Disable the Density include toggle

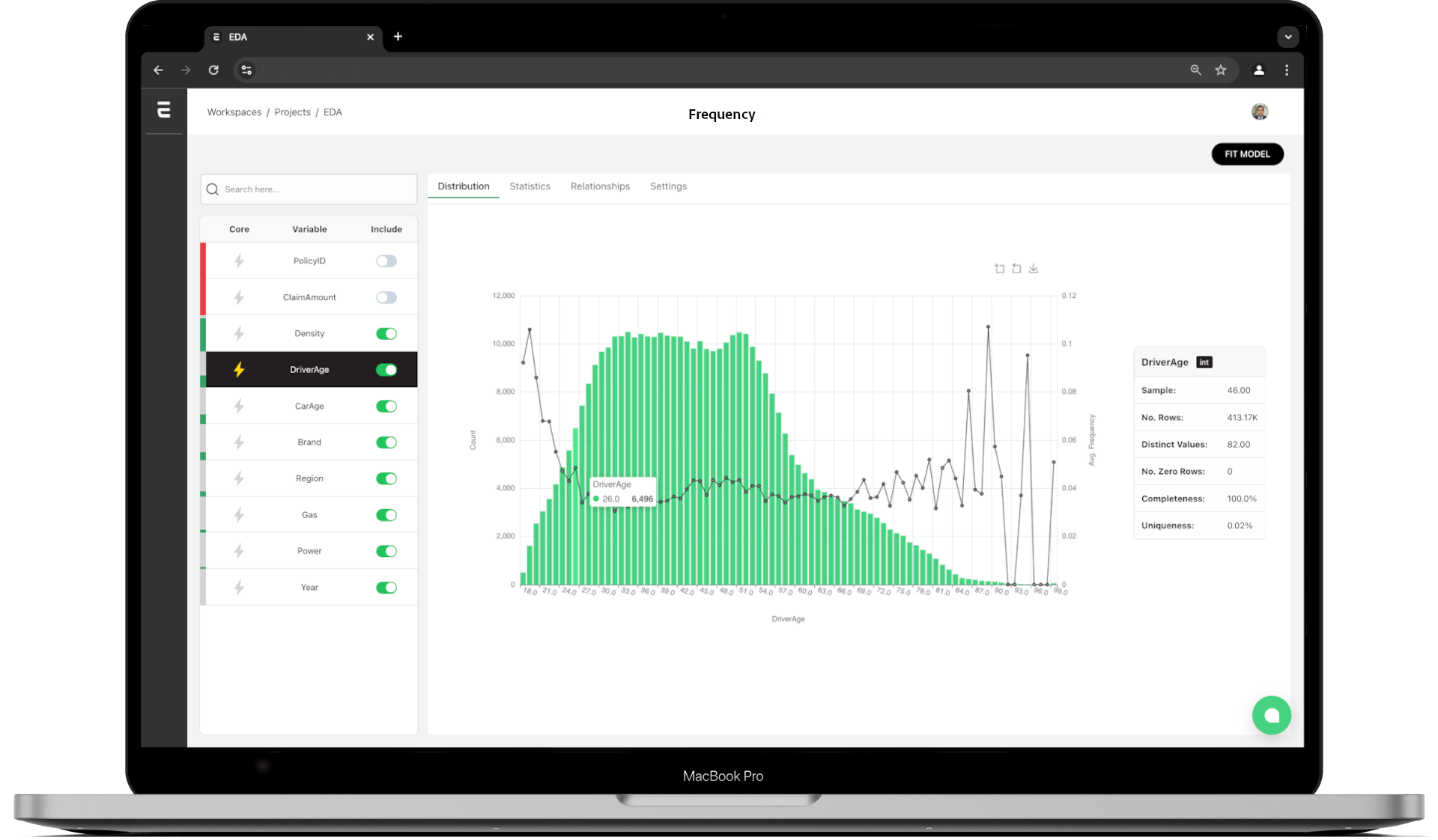tap(386, 333)
